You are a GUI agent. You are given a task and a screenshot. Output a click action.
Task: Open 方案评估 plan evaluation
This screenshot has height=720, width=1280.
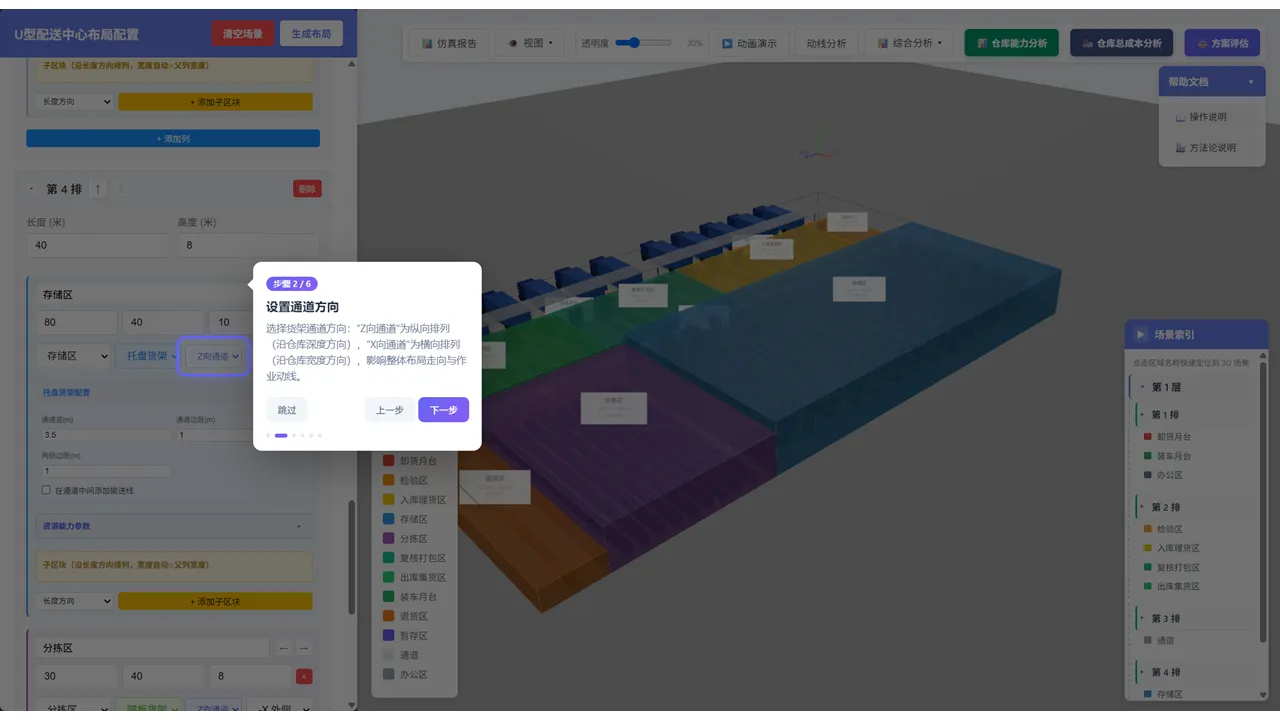[x=1222, y=43]
